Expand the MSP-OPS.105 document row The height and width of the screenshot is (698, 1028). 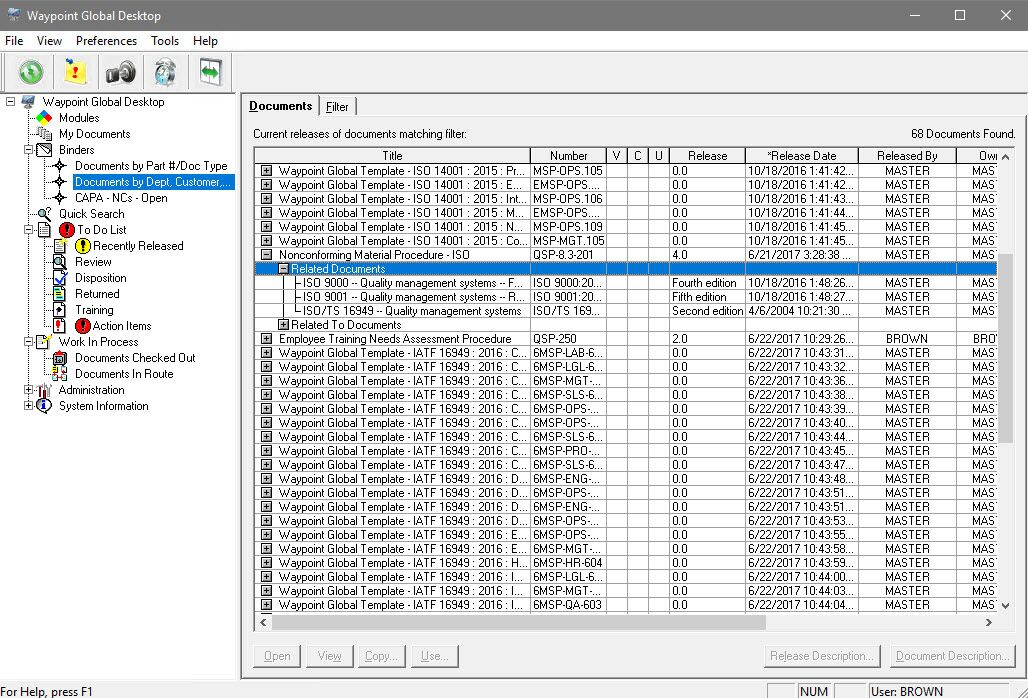pyautogui.click(x=266, y=171)
